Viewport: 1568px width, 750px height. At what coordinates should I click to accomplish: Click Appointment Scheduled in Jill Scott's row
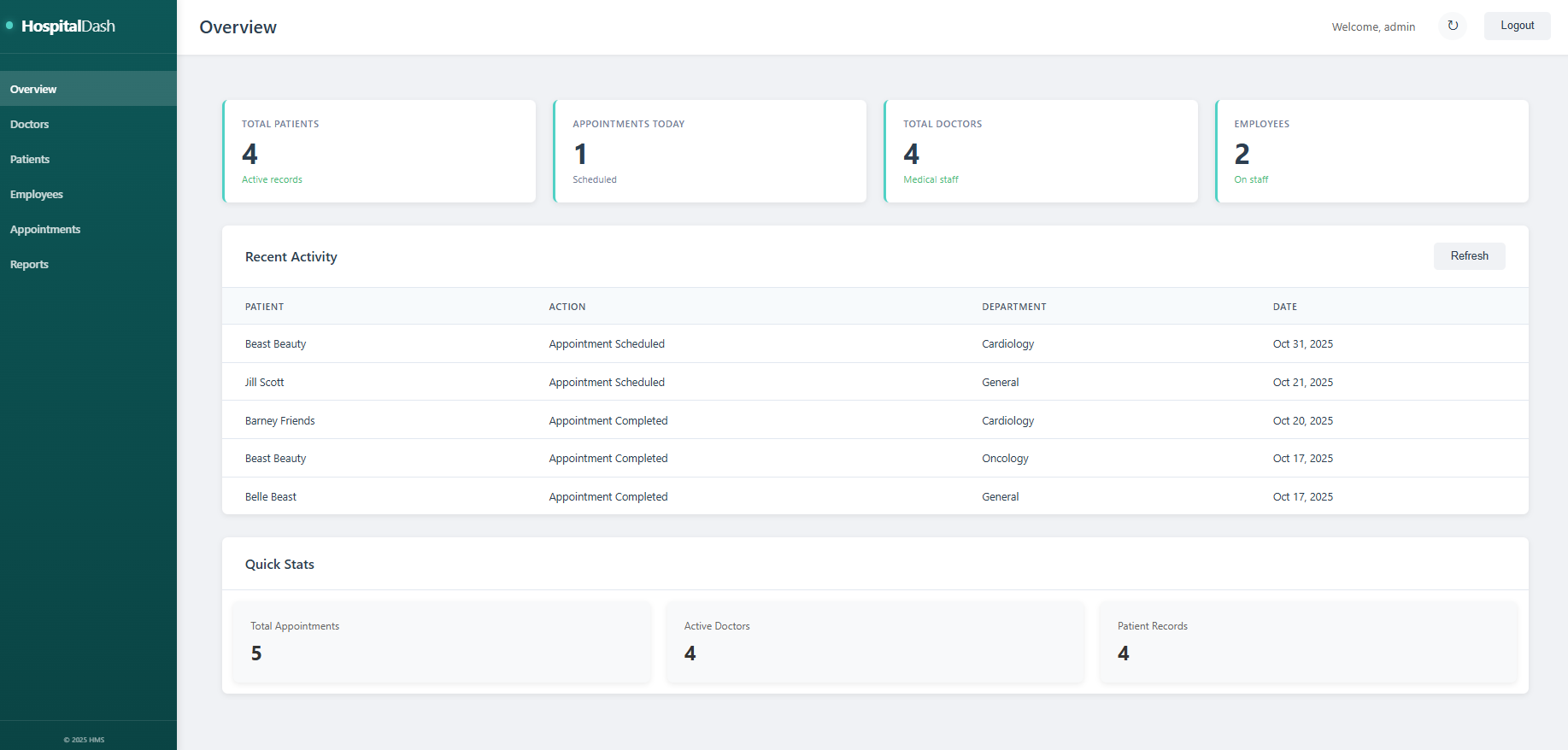tap(607, 383)
